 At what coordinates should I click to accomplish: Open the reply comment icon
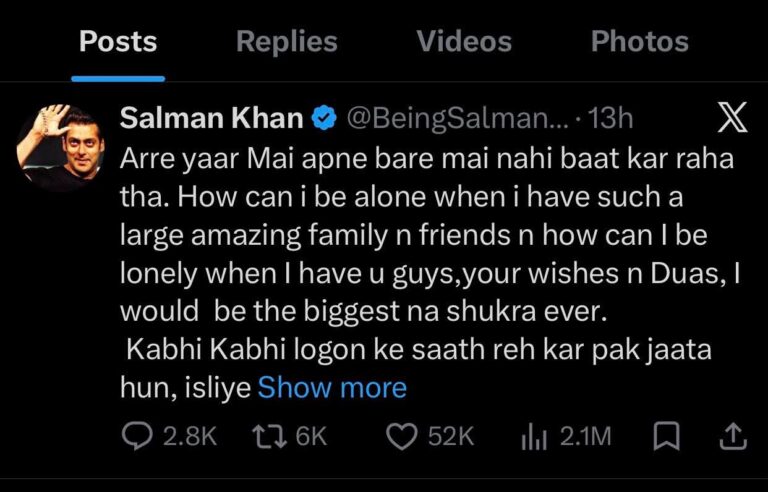pyautogui.click(x=137, y=436)
